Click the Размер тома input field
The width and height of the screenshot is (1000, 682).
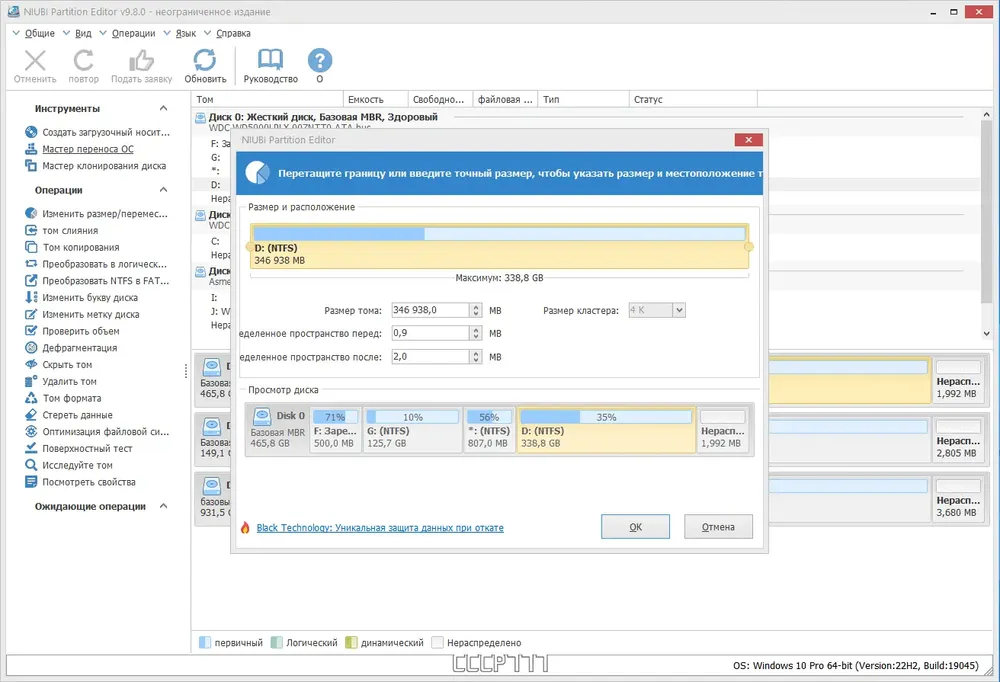[431, 310]
